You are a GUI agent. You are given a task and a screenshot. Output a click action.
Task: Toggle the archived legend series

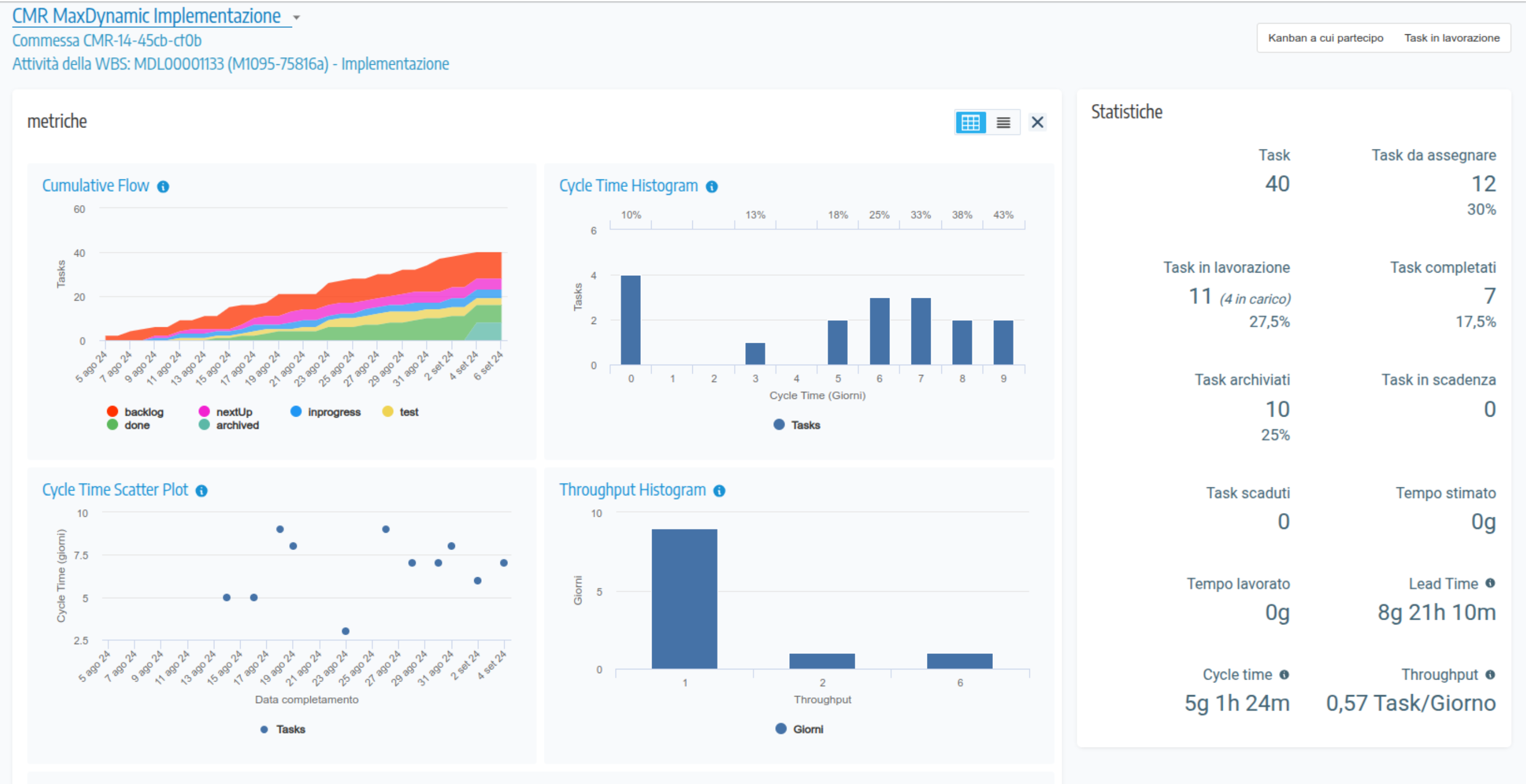tap(229, 425)
